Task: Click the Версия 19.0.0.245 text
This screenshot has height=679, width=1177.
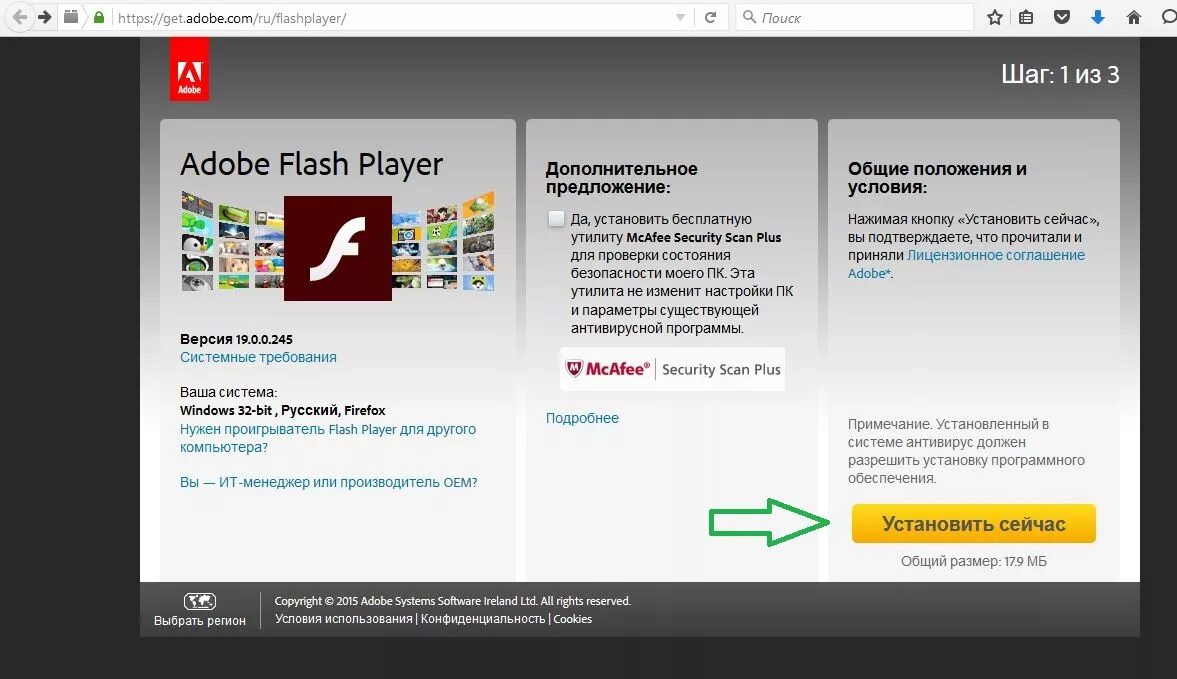Action: (236, 339)
